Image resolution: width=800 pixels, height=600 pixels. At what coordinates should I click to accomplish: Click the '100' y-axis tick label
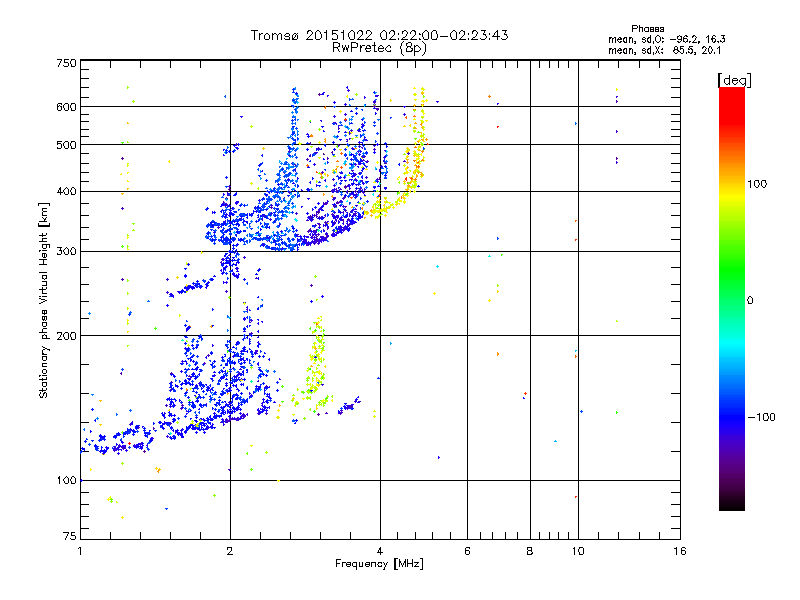[66, 480]
